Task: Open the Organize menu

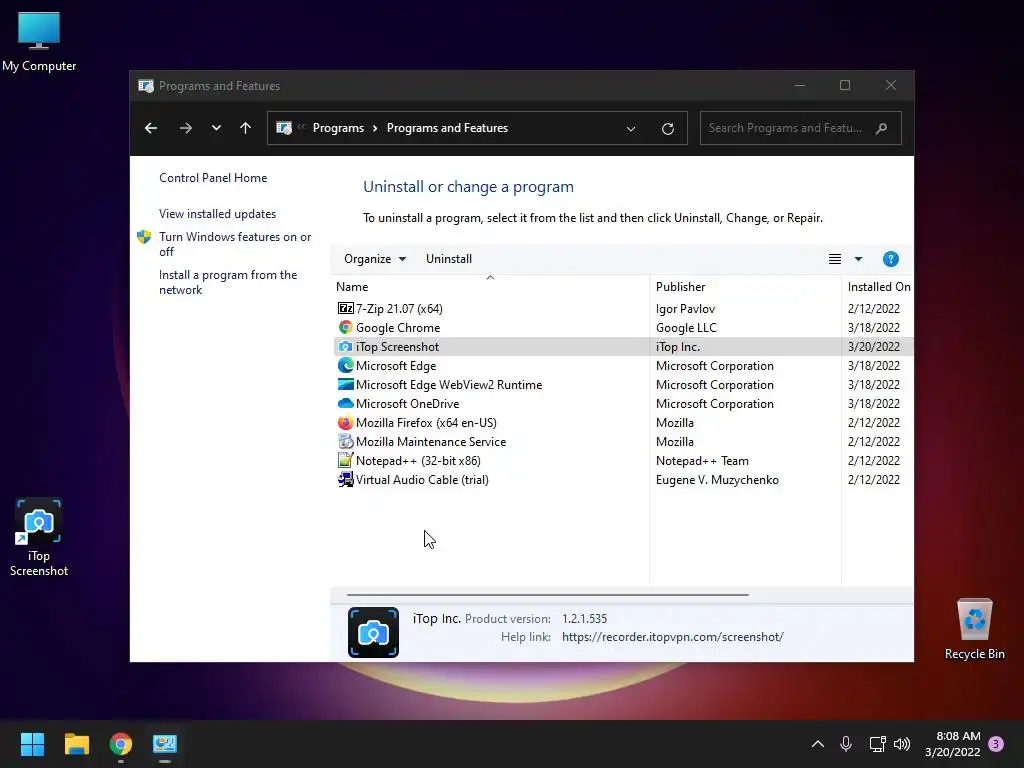Action: (x=375, y=259)
